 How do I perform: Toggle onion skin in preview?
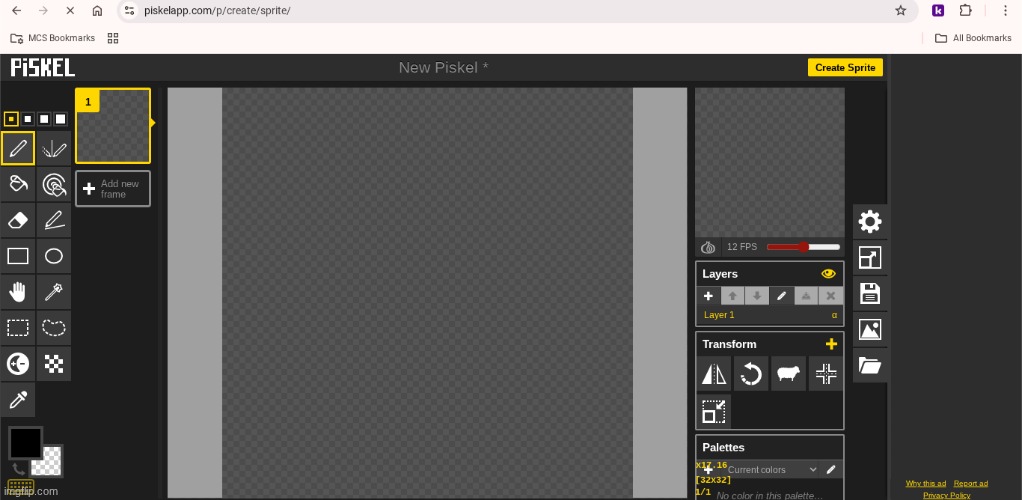click(708, 247)
